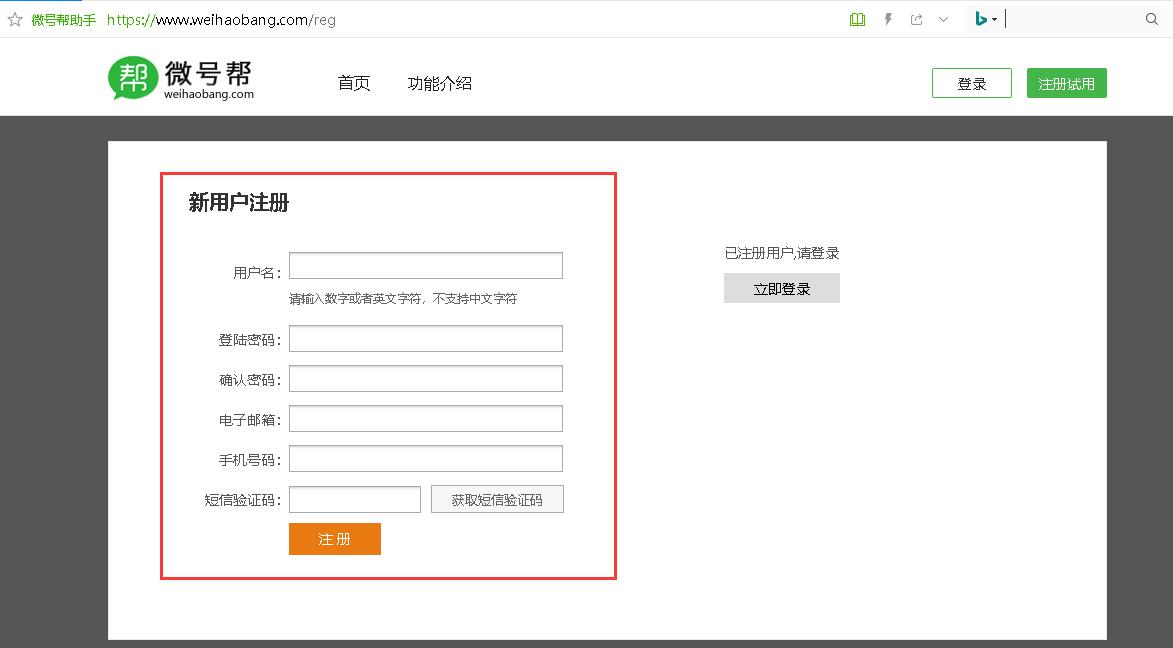
Task: Open 功能介绍 navigation item
Action: [439, 83]
